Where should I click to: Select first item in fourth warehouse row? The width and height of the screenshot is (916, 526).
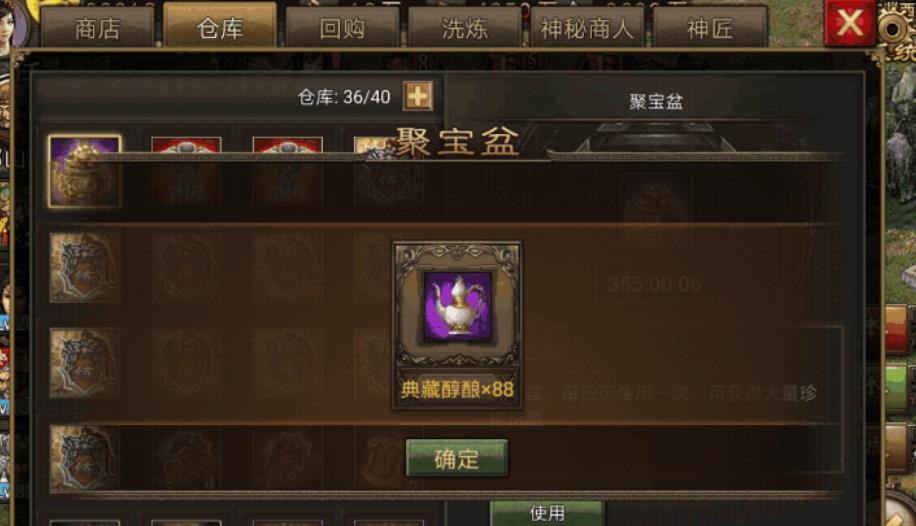pos(85,459)
